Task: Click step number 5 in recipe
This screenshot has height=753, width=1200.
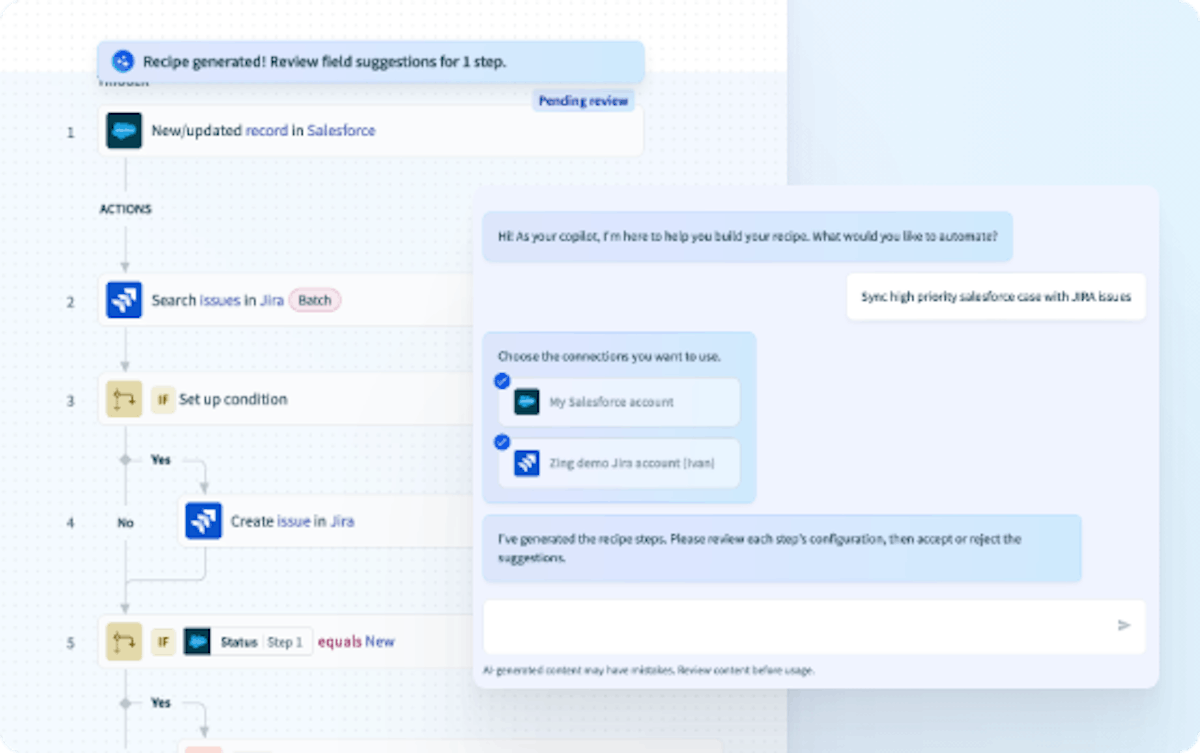Action: click(x=70, y=643)
